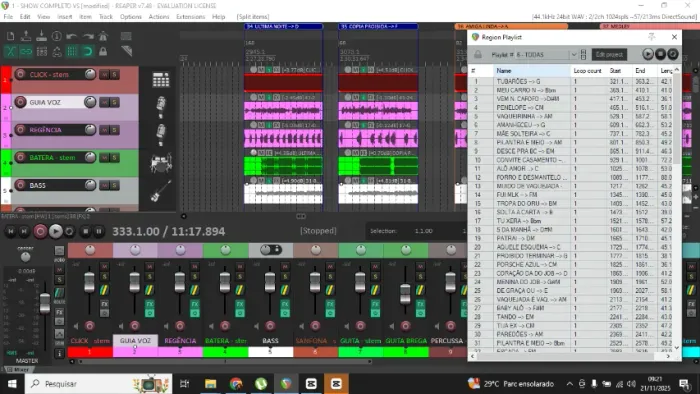700x394 pixels.
Task: Mute master track in mixer
Action: coord(59,270)
